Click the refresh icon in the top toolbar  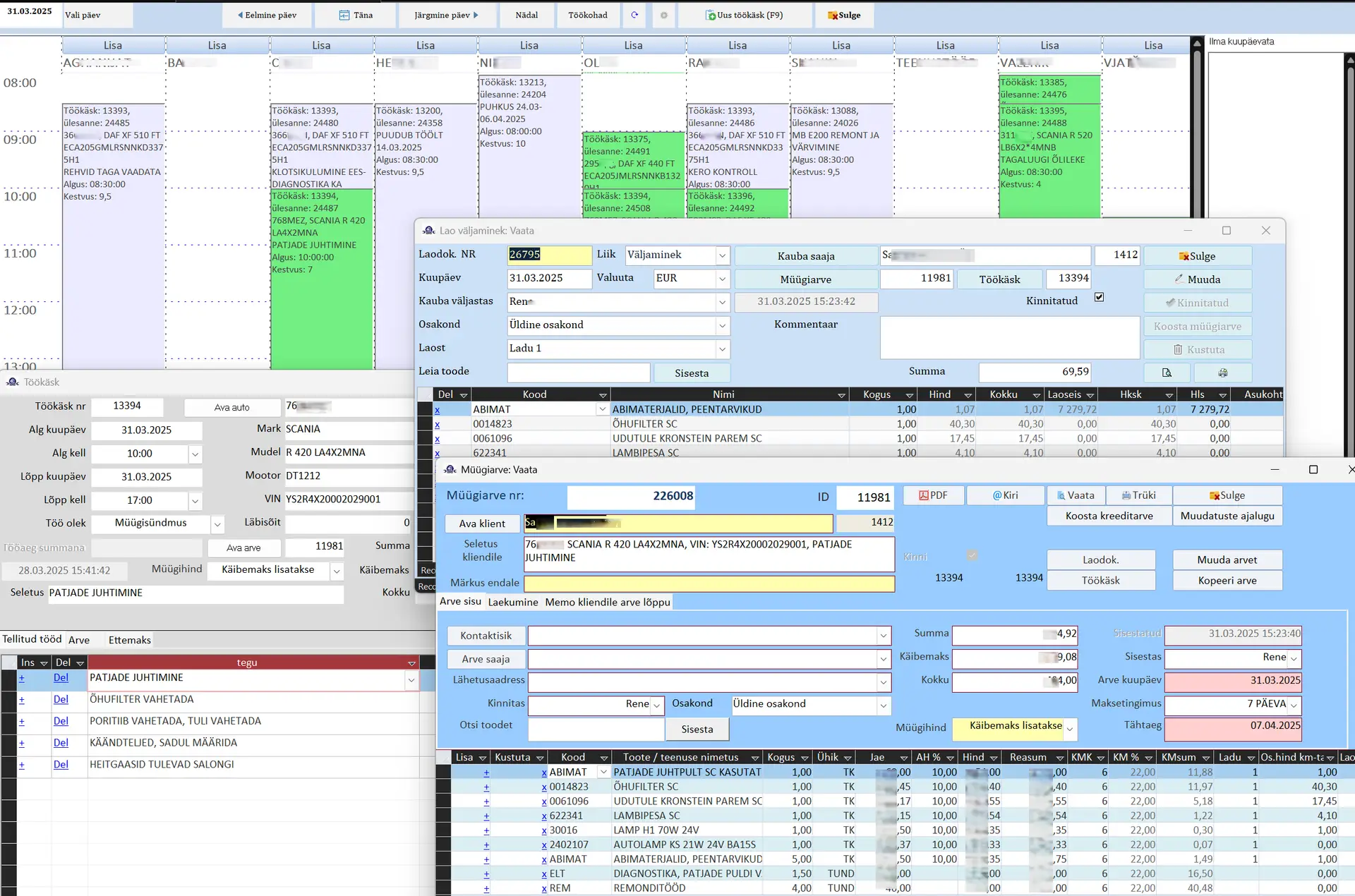click(x=634, y=15)
